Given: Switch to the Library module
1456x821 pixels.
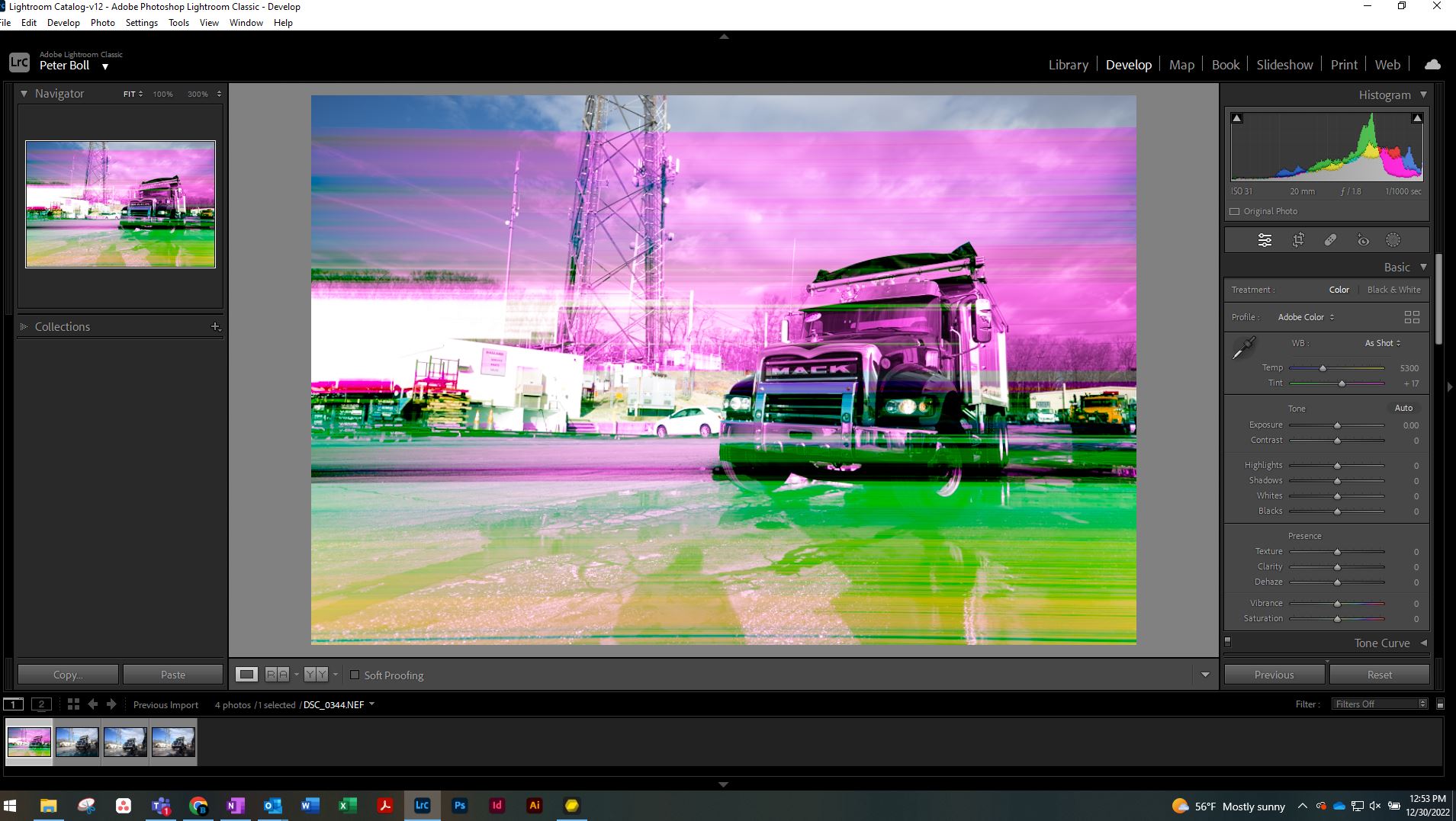Looking at the screenshot, I should 1066,64.
